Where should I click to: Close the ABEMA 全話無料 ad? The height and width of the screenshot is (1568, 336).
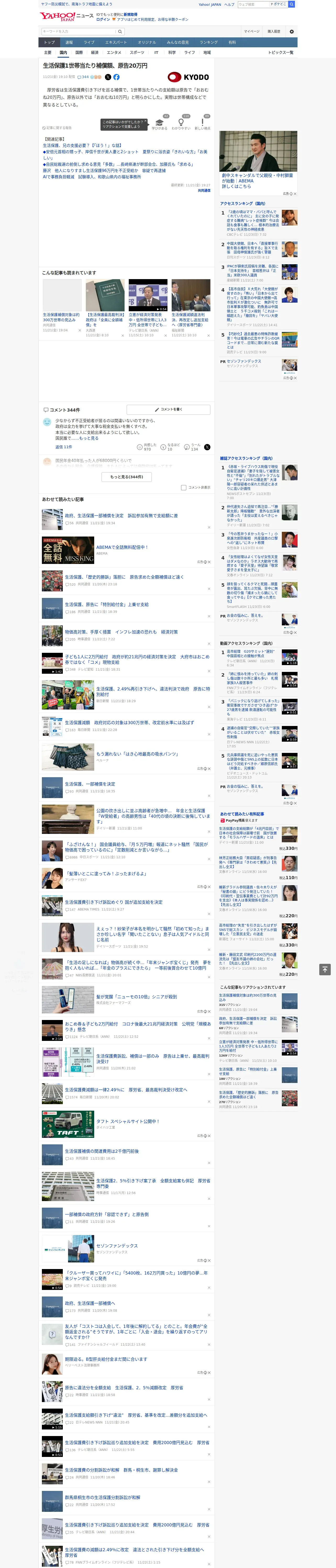tap(209, 562)
